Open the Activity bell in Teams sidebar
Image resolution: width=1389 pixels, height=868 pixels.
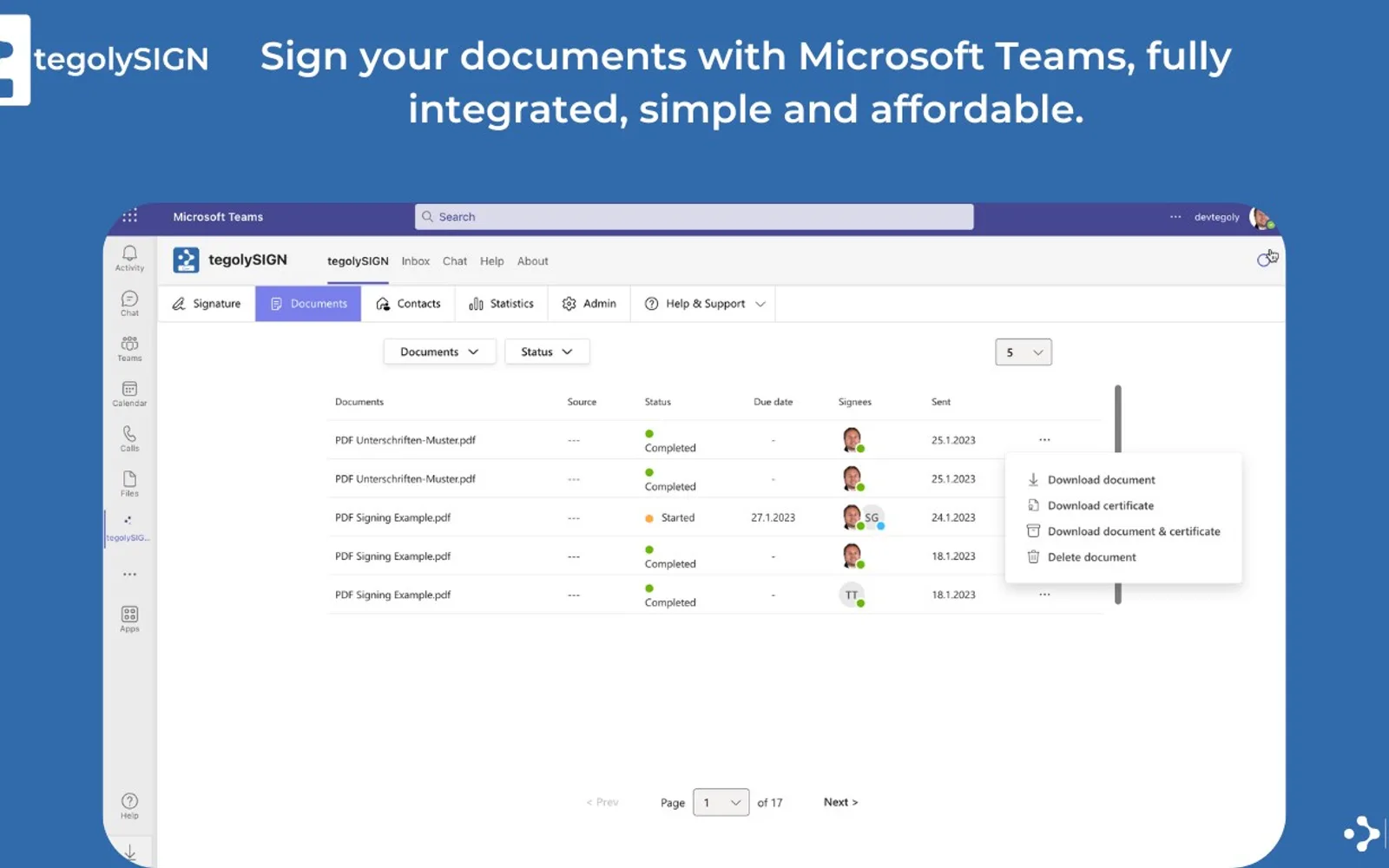click(x=129, y=258)
